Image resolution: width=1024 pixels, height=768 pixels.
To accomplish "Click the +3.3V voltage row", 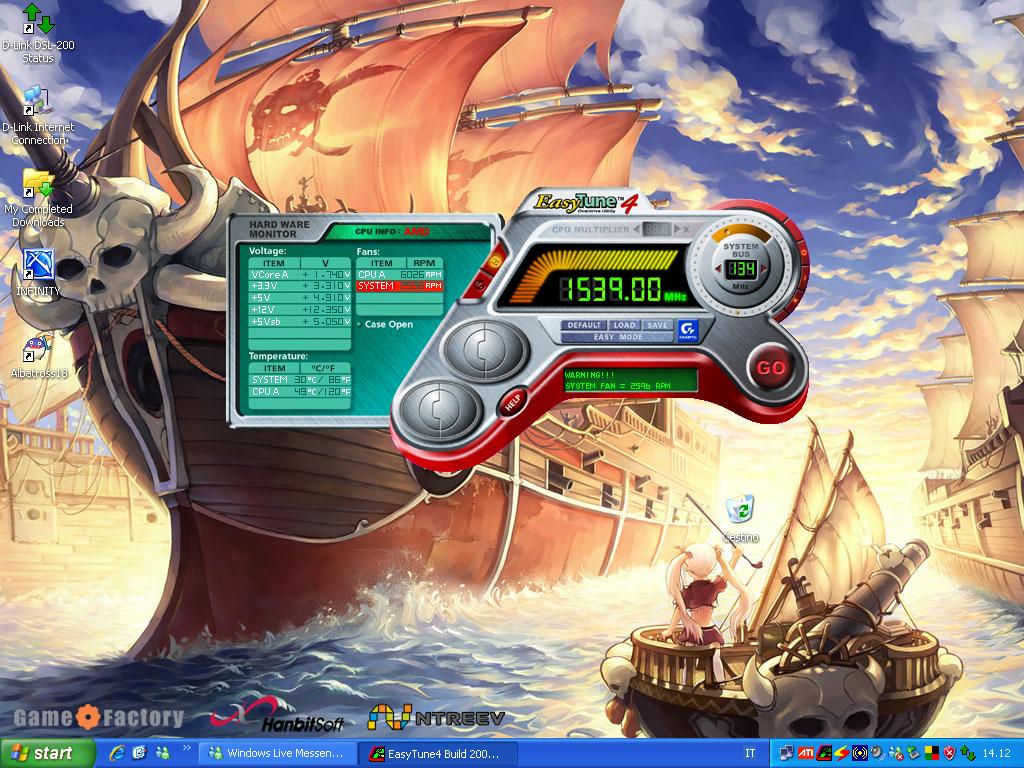I will [x=300, y=286].
